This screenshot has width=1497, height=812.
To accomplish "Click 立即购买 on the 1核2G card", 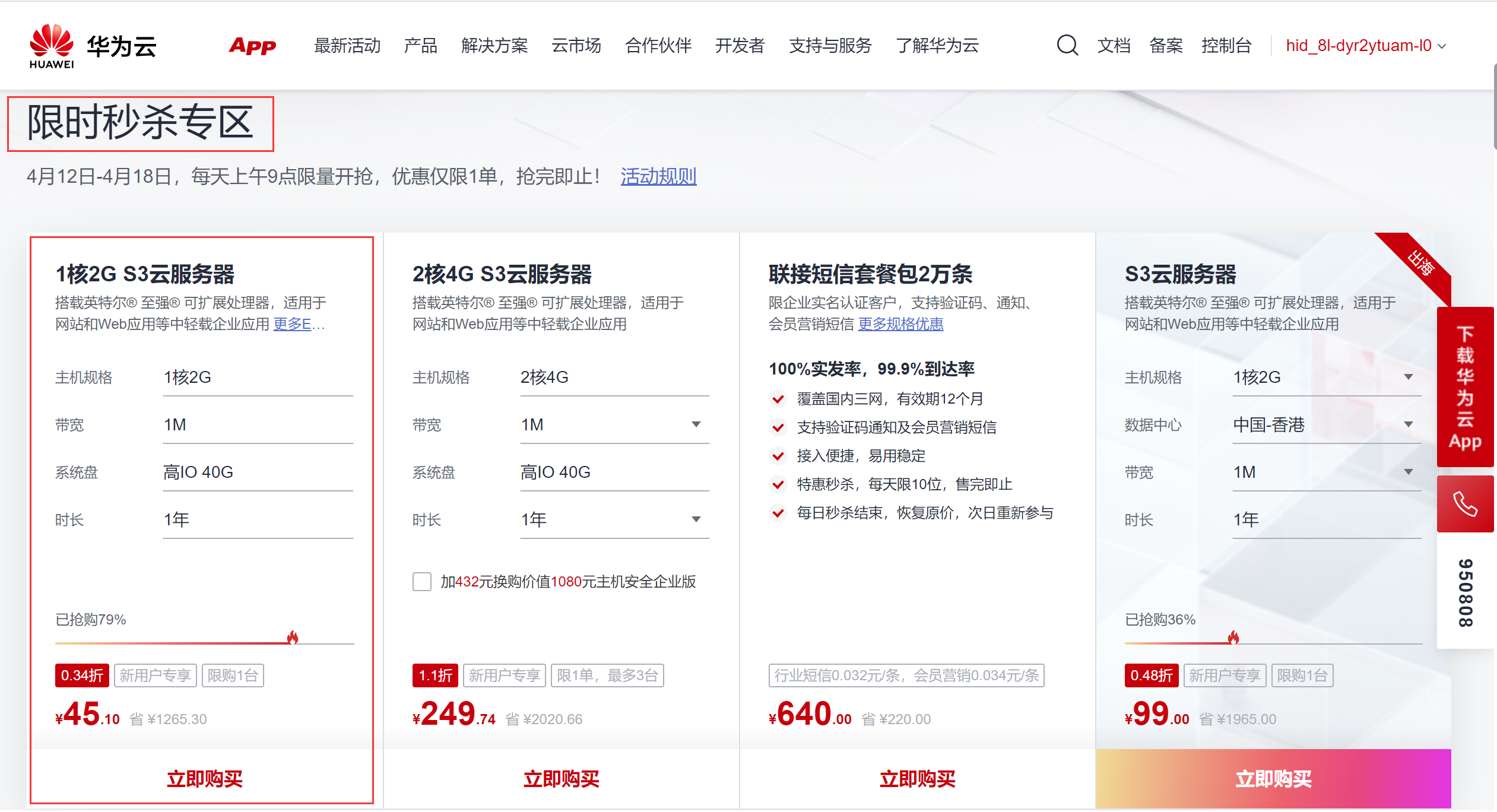I will [x=204, y=778].
